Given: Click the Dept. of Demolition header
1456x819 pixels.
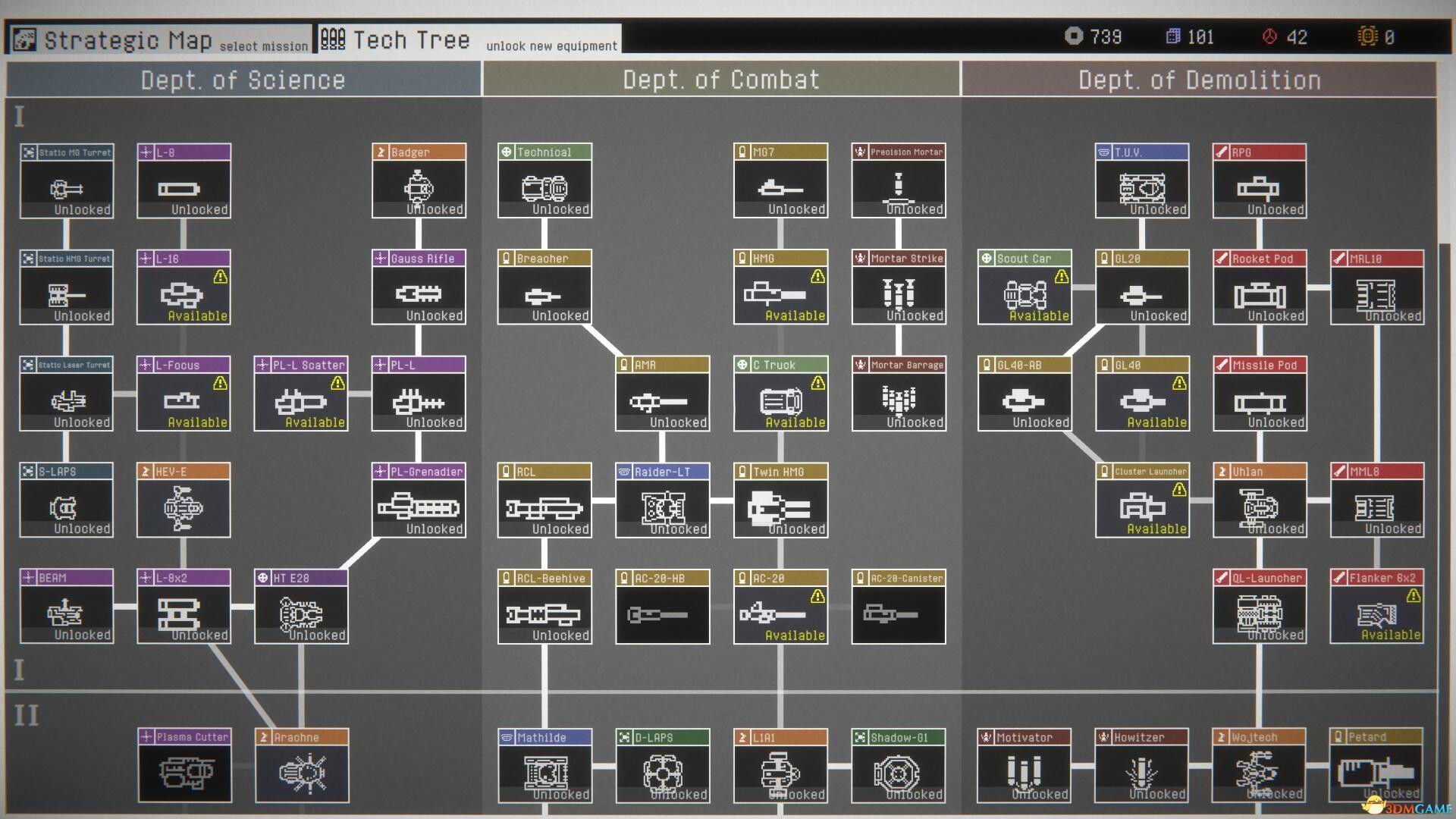Looking at the screenshot, I should (1199, 80).
